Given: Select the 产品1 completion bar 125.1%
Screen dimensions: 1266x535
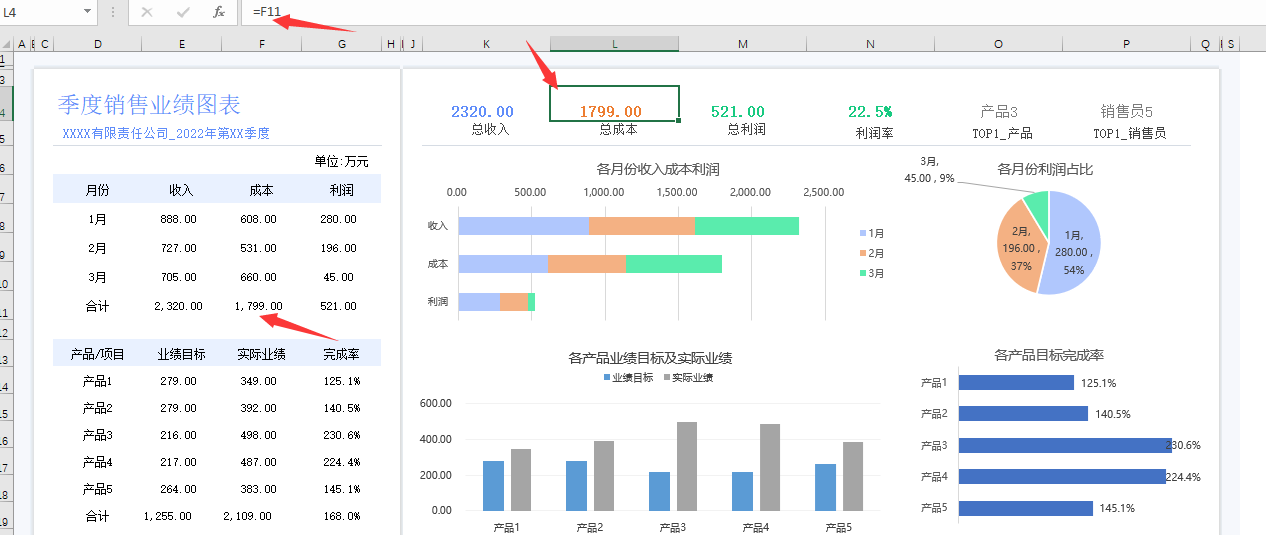Looking at the screenshot, I should click(x=1016, y=382).
